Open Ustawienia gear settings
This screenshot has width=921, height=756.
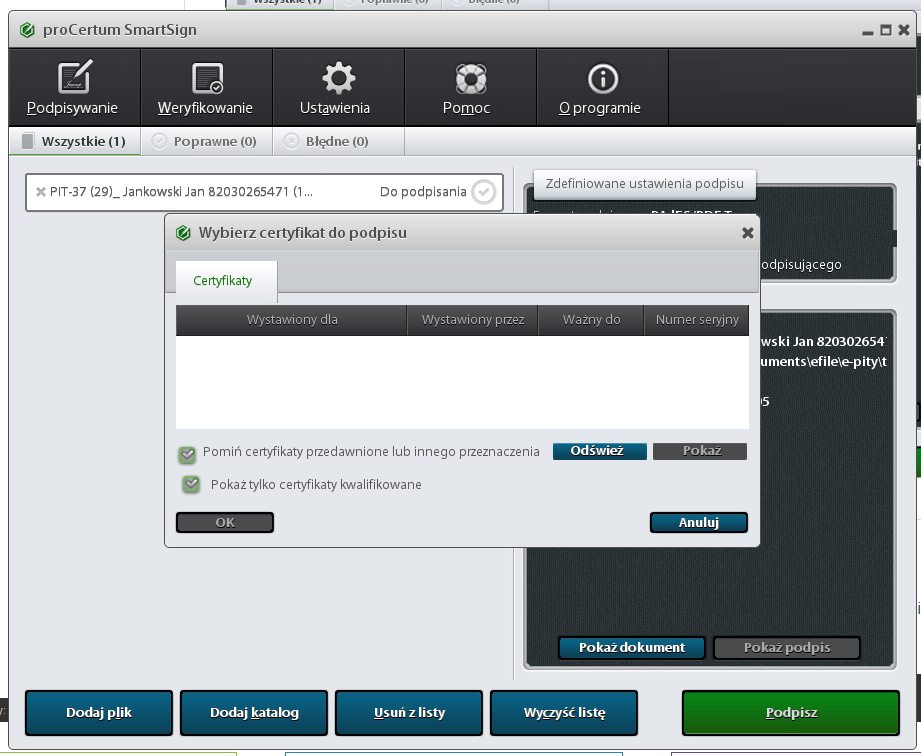tap(337, 88)
